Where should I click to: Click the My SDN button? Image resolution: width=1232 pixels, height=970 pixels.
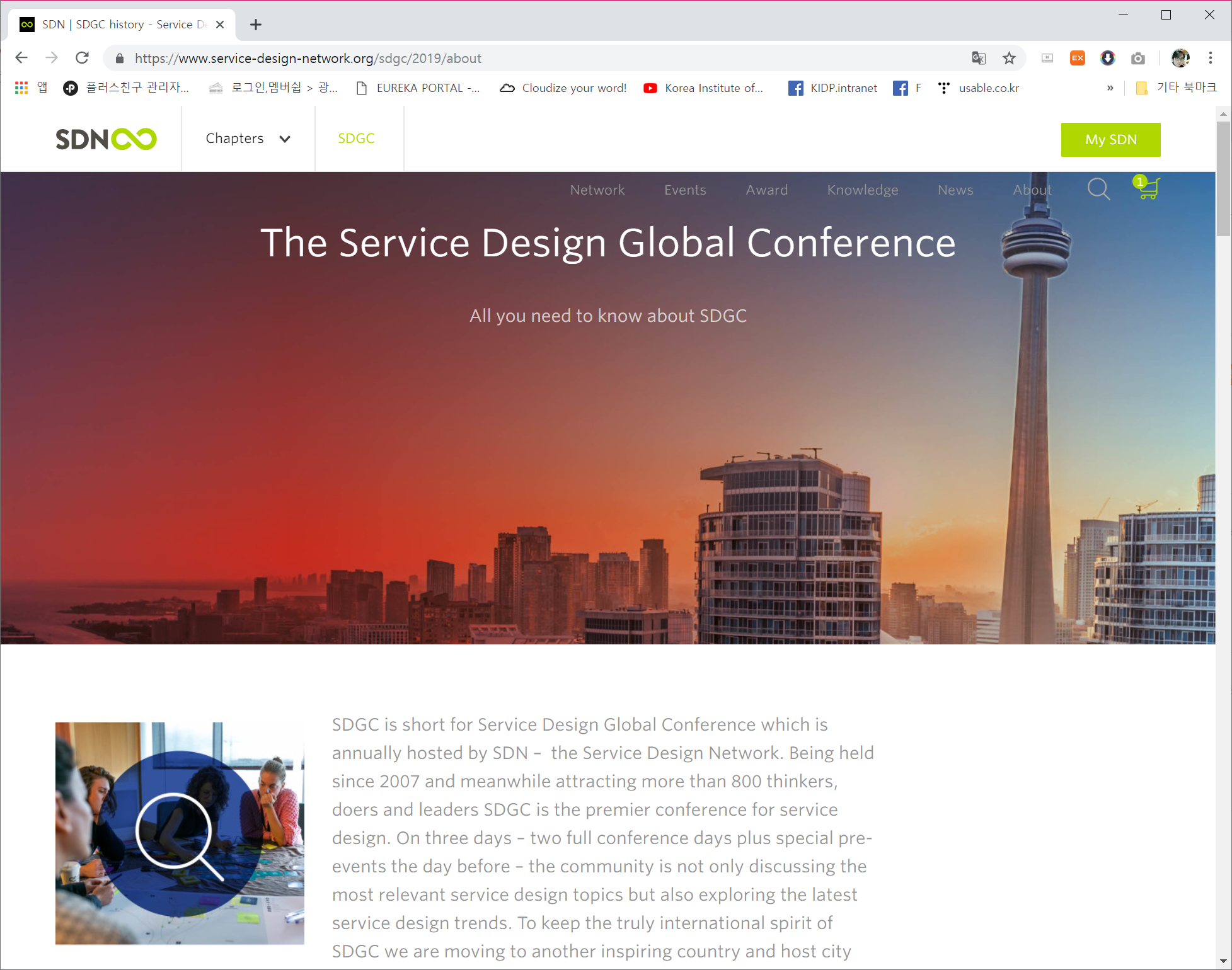1110,140
